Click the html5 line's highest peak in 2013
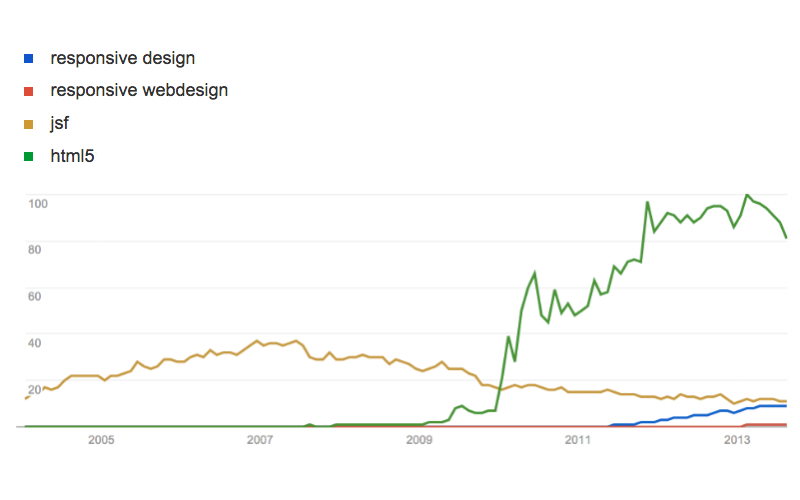 [x=747, y=195]
